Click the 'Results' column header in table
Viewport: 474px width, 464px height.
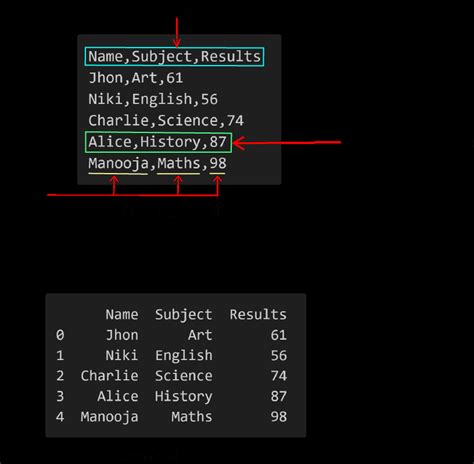click(x=258, y=315)
